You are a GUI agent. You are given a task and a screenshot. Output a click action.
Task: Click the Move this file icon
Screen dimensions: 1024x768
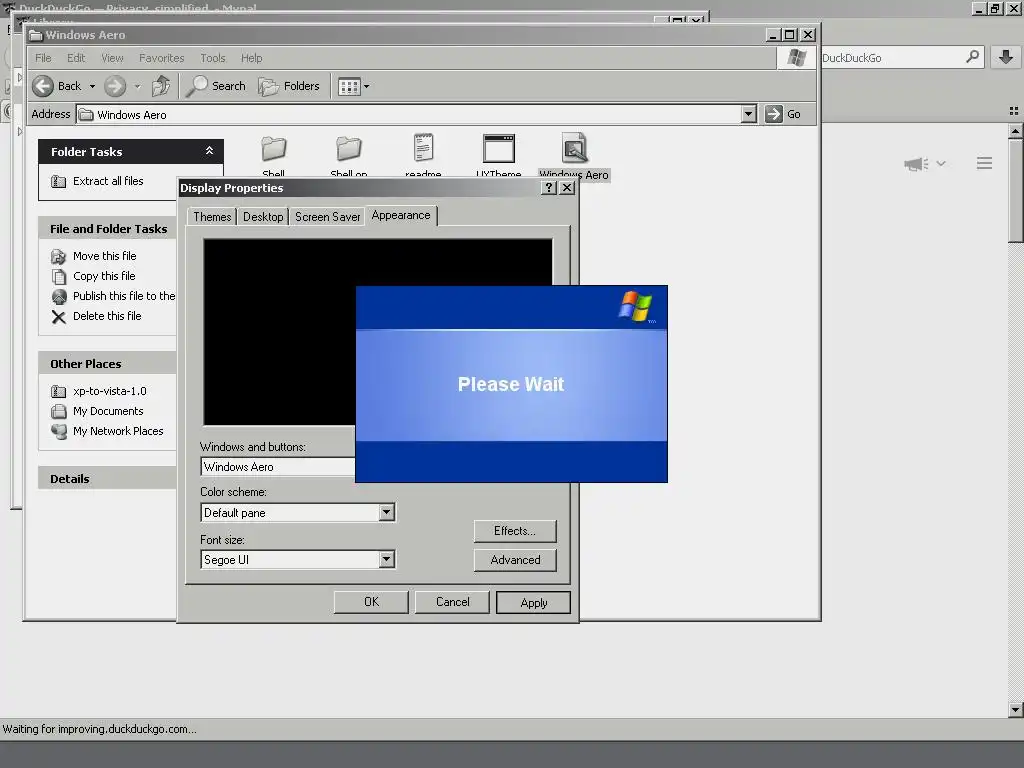click(x=59, y=257)
